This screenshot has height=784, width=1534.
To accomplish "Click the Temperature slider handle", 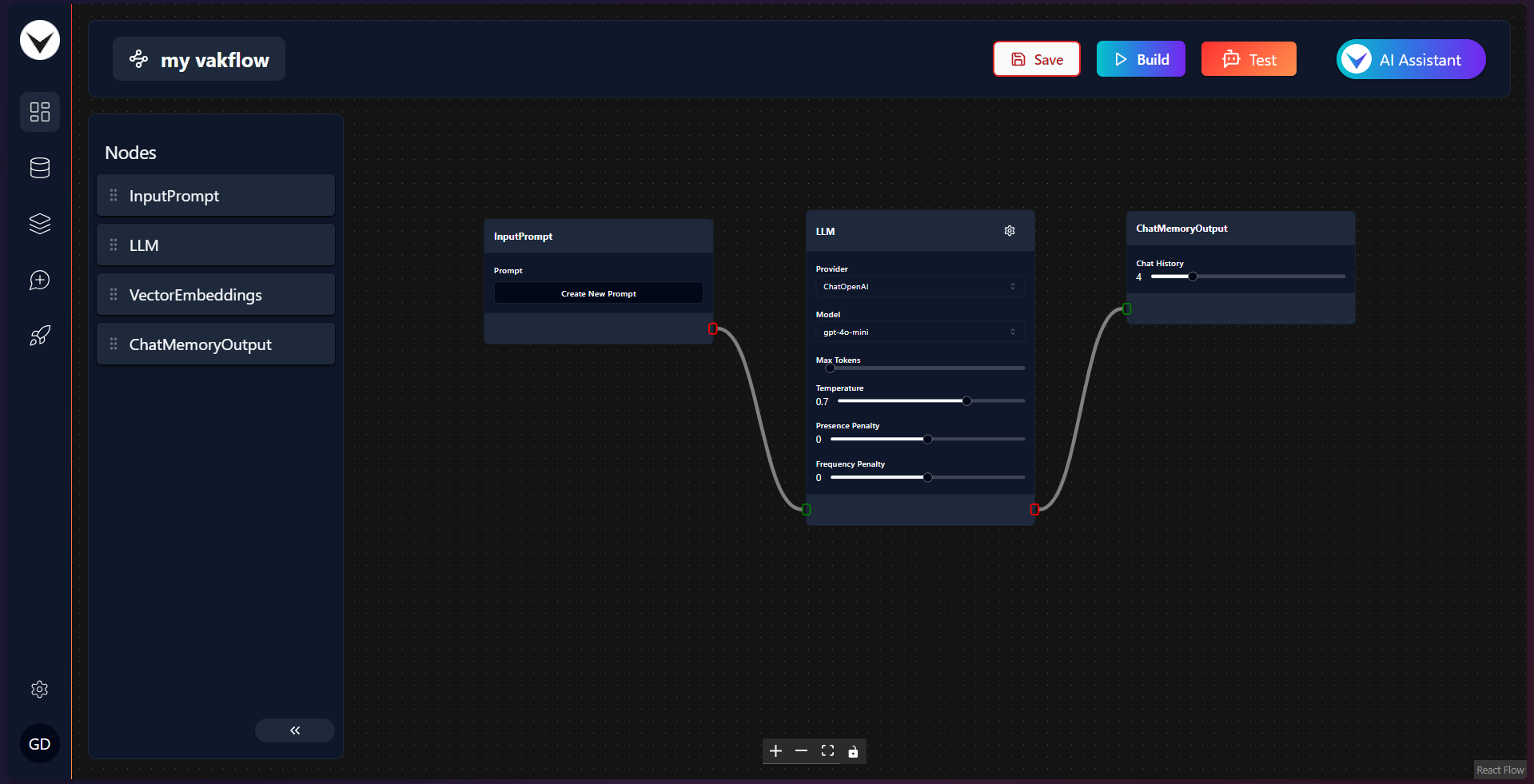I will (966, 401).
